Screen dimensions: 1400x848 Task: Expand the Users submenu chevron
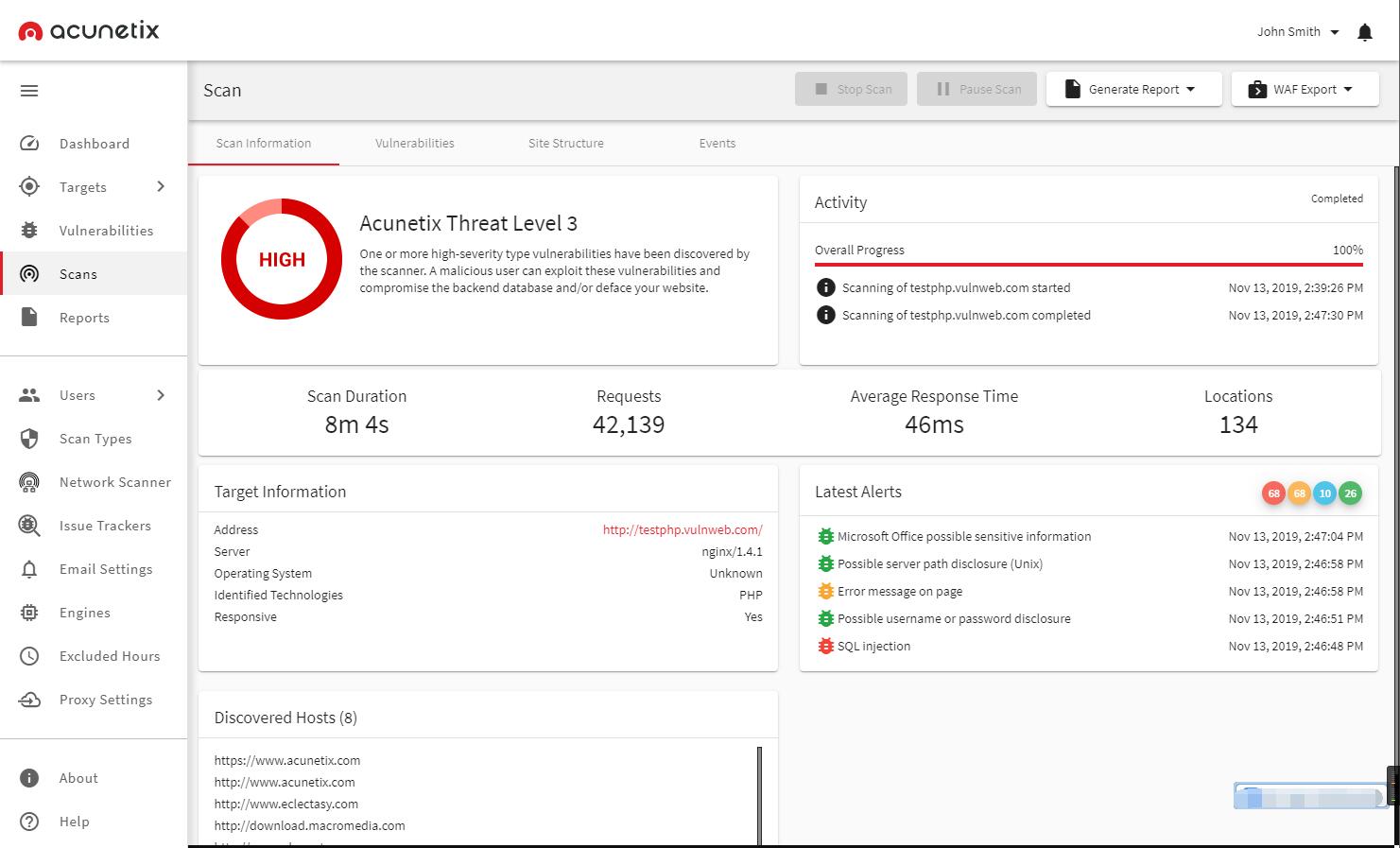pyautogui.click(x=161, y=395)
